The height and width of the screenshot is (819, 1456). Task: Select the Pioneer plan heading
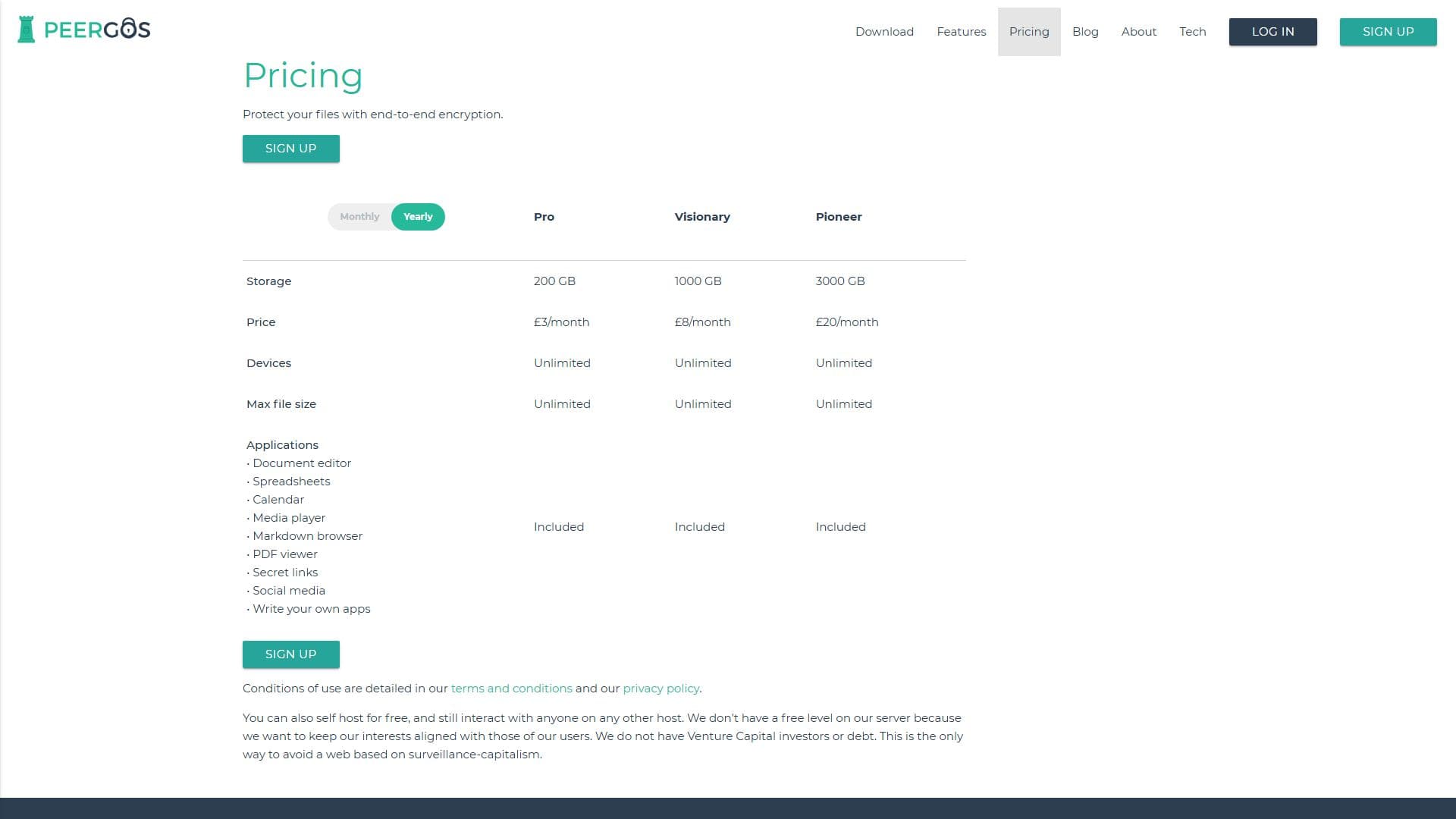click(x=839, y=217)
